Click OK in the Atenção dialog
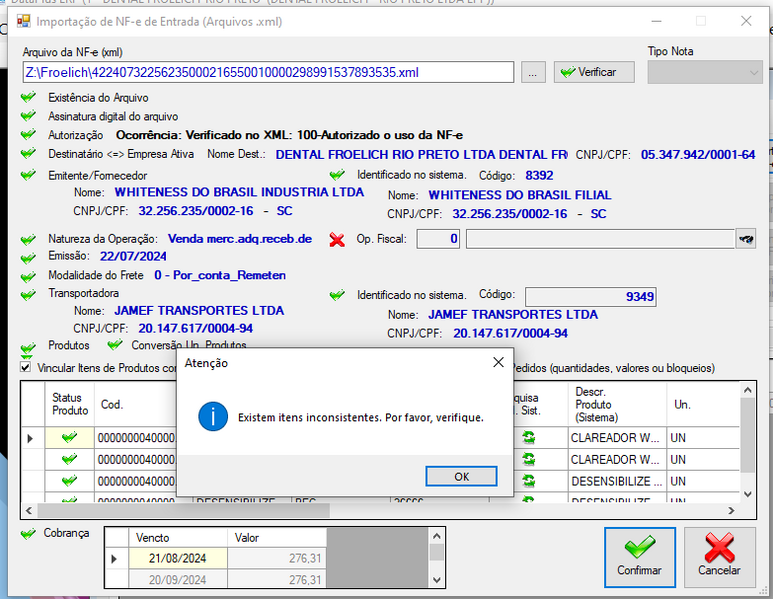This screenshot has height=599, width=773. pos(461,476)
